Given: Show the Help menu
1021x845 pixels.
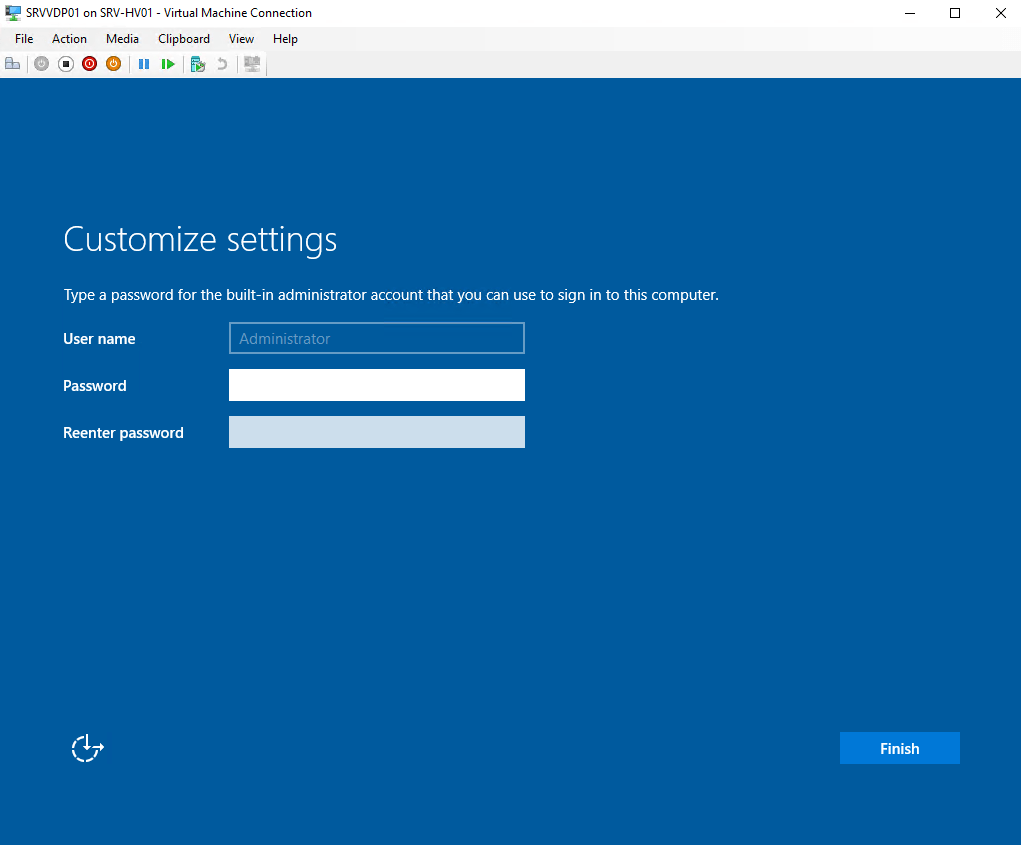Looking at the screenshot, I should [x=285, y=39].
